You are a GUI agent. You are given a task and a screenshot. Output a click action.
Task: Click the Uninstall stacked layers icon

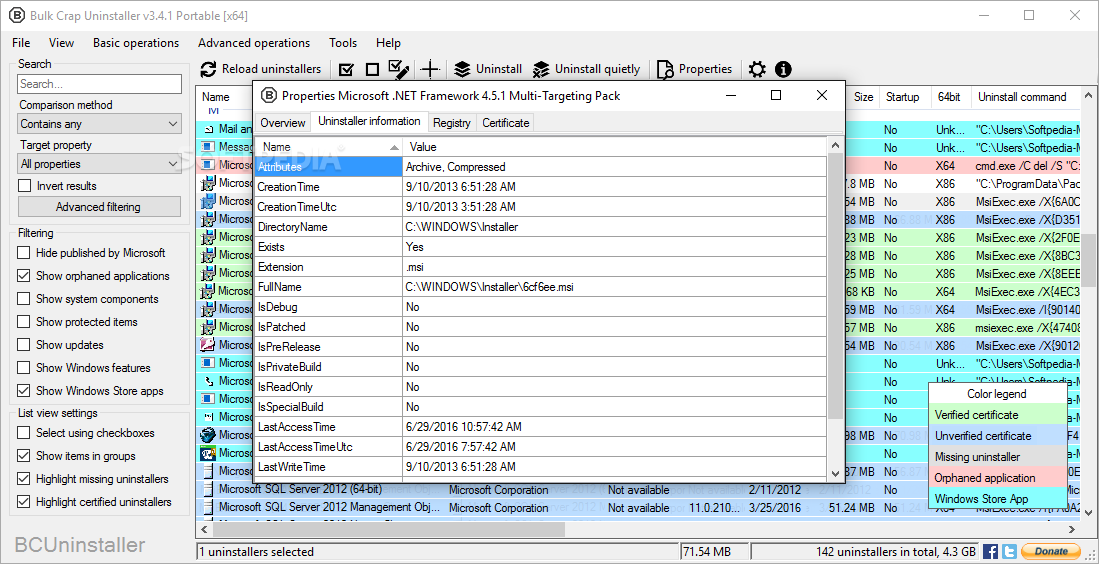[462, 69]
